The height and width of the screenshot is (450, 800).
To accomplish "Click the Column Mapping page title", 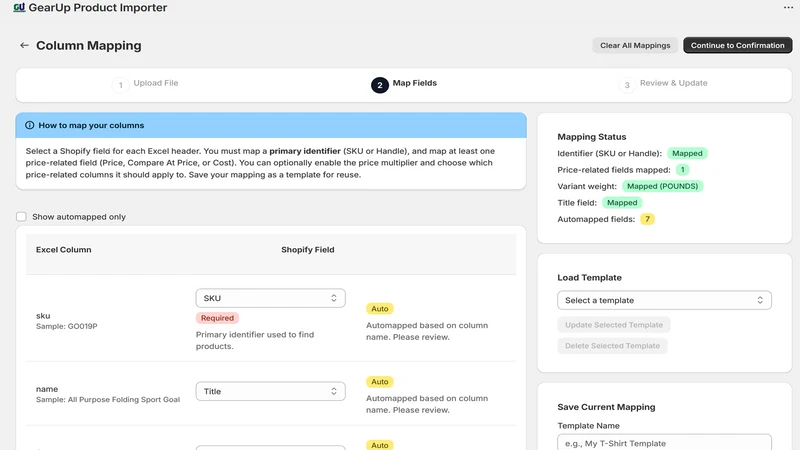I will (89, 45).
